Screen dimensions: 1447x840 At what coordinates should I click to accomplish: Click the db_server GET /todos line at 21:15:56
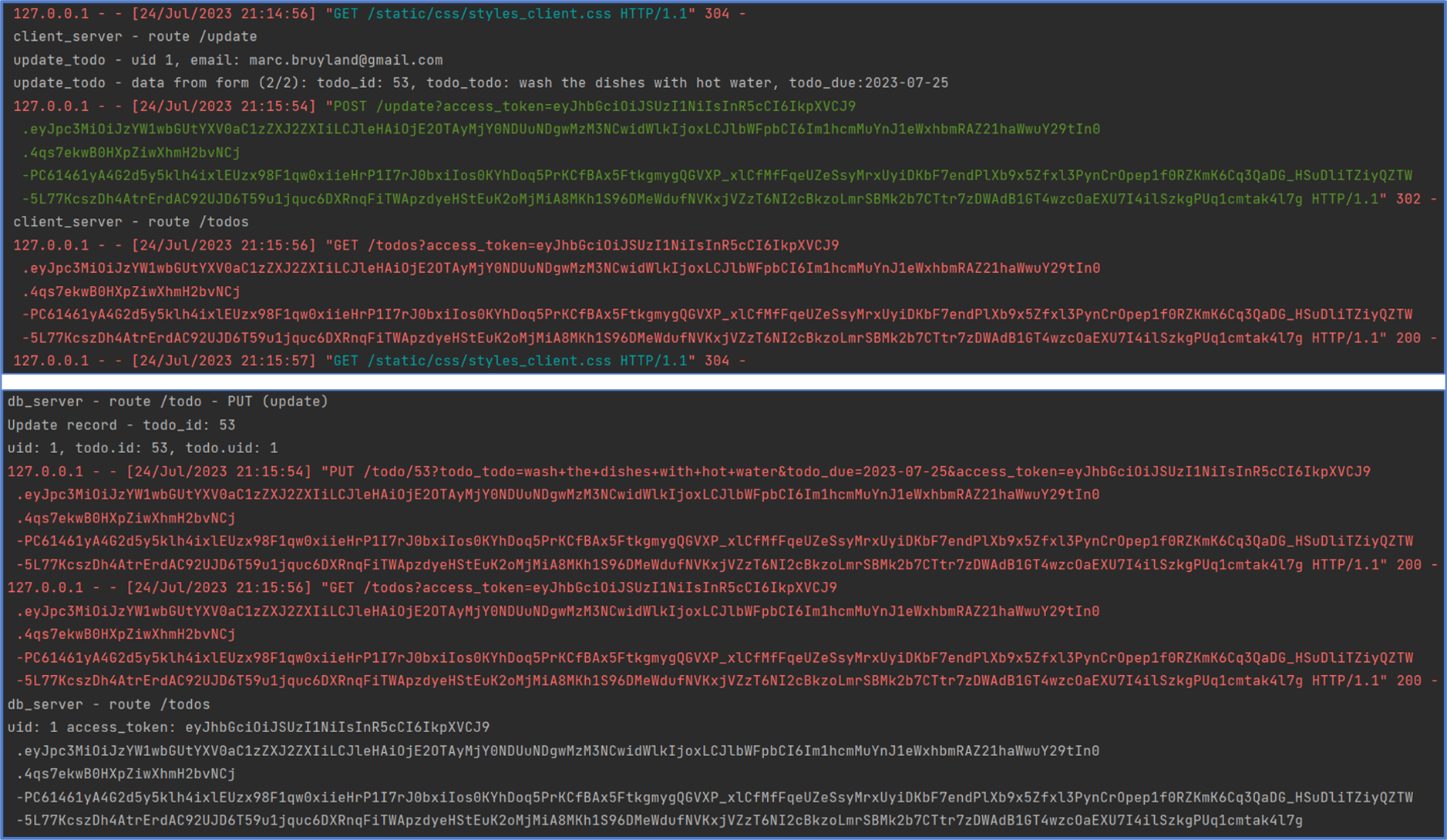(422, 588)
